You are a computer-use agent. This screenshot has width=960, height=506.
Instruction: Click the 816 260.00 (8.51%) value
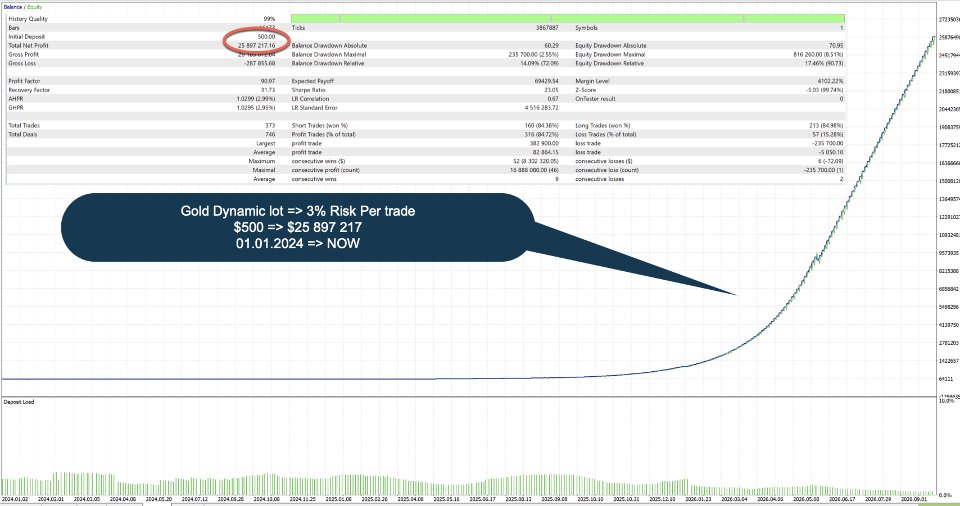click(818, 55)
